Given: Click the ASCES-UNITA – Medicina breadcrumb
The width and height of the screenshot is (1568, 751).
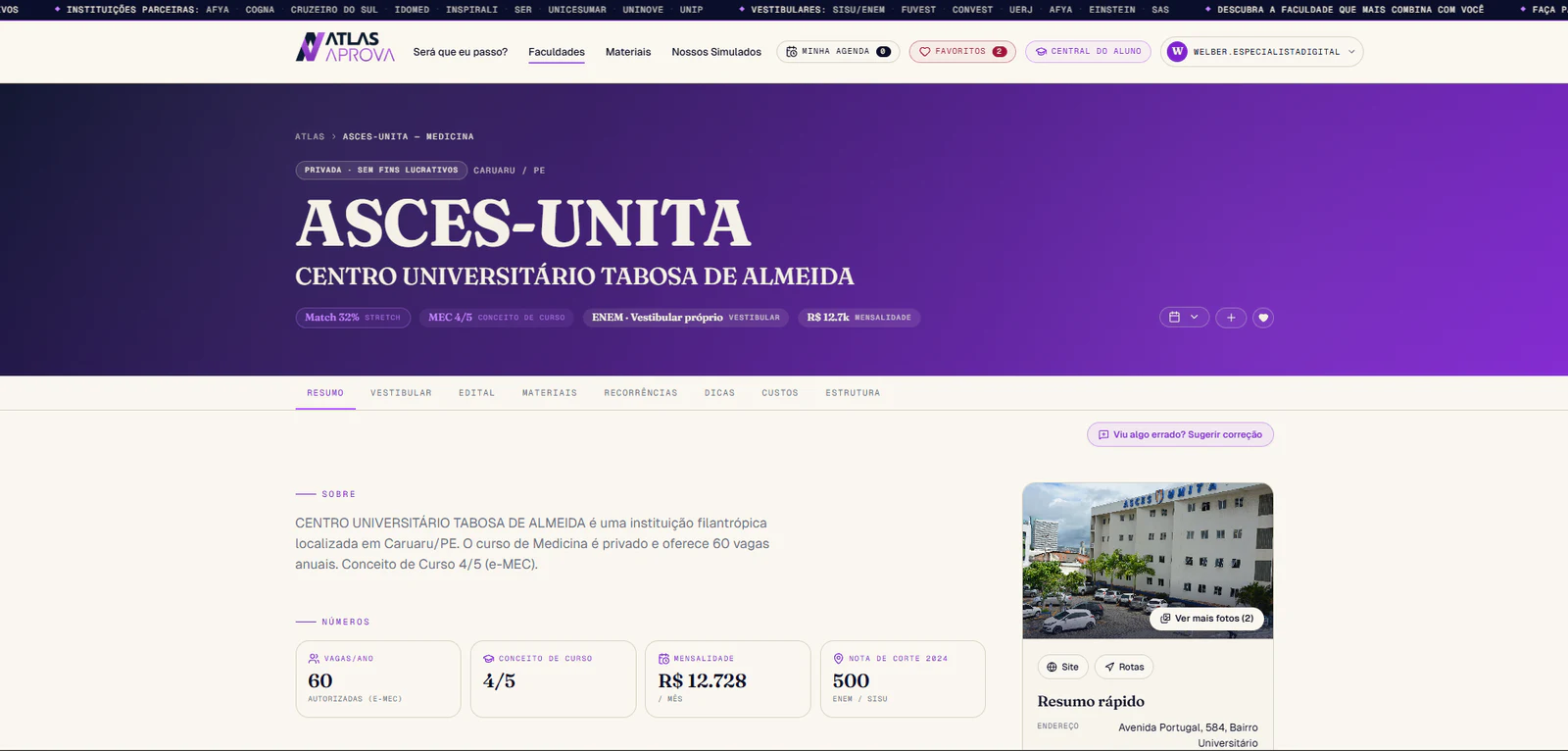Looking at the screenshot, I should tap(408, 136).
